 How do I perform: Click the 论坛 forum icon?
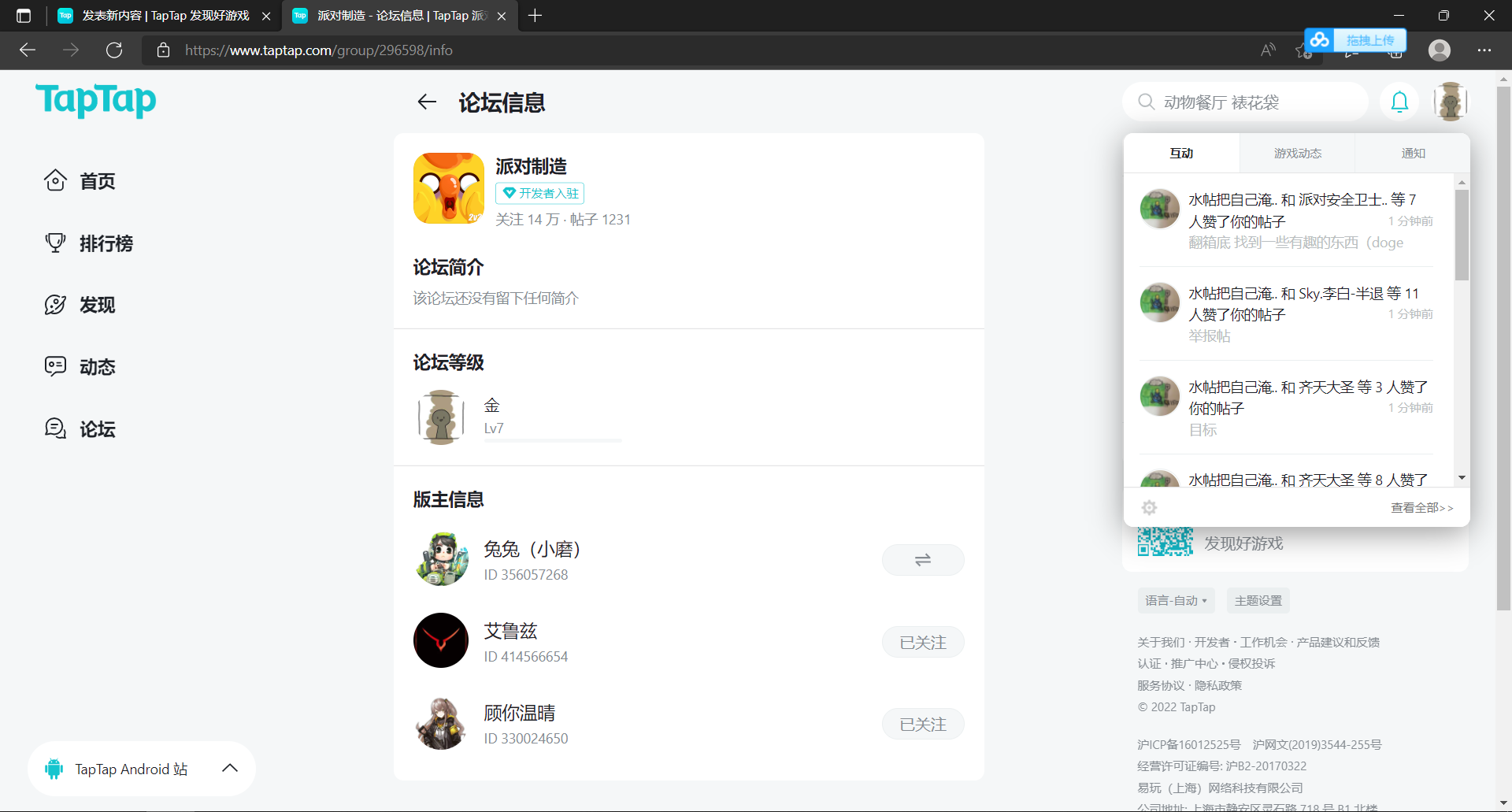pyautogui.click(x=55, y=428)
